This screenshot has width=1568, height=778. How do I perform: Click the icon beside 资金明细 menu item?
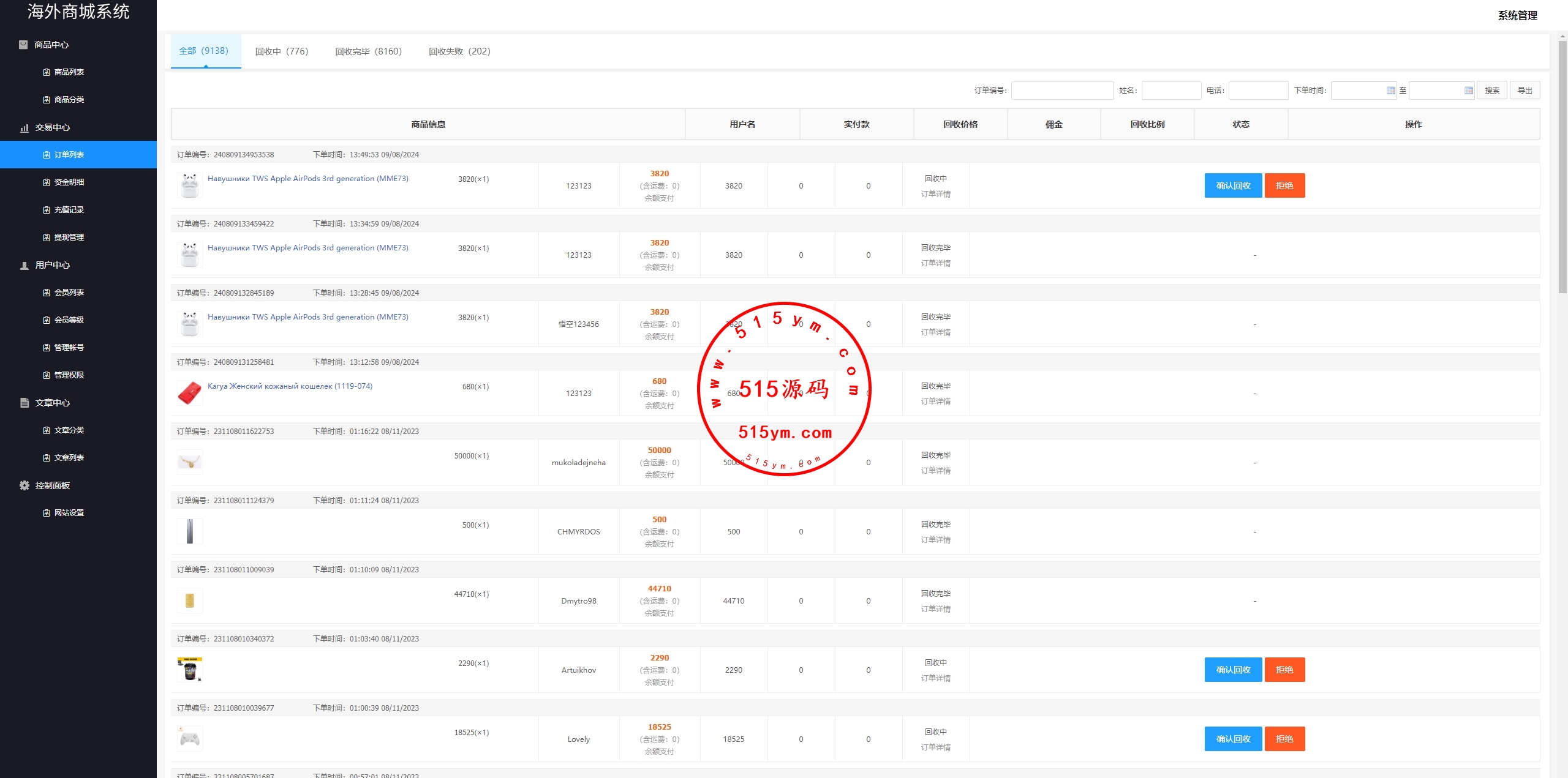47,182
